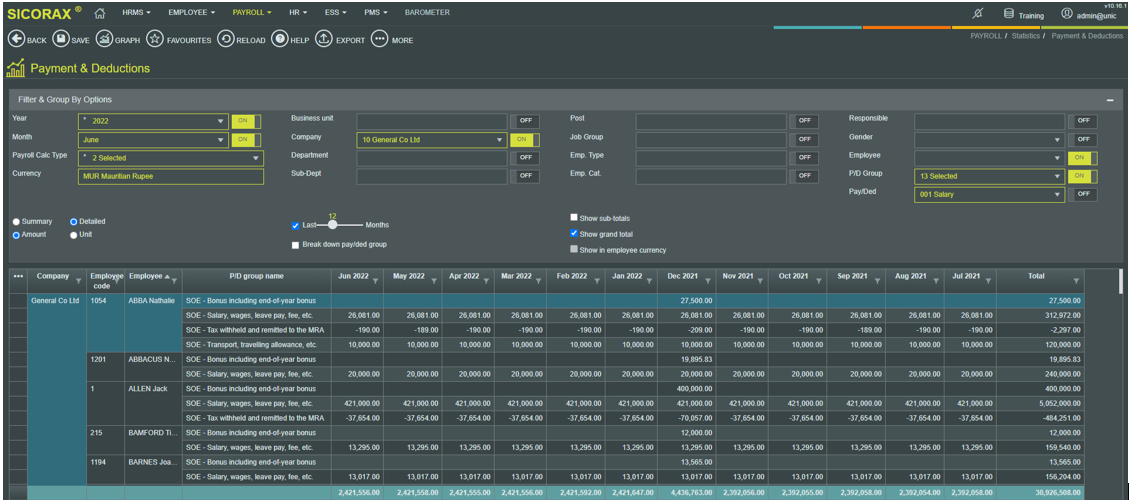The height and width of the screenshot is (500, 1132).
Task: Open the Graph icon in toolbar
Action: (x=104, y=40)
